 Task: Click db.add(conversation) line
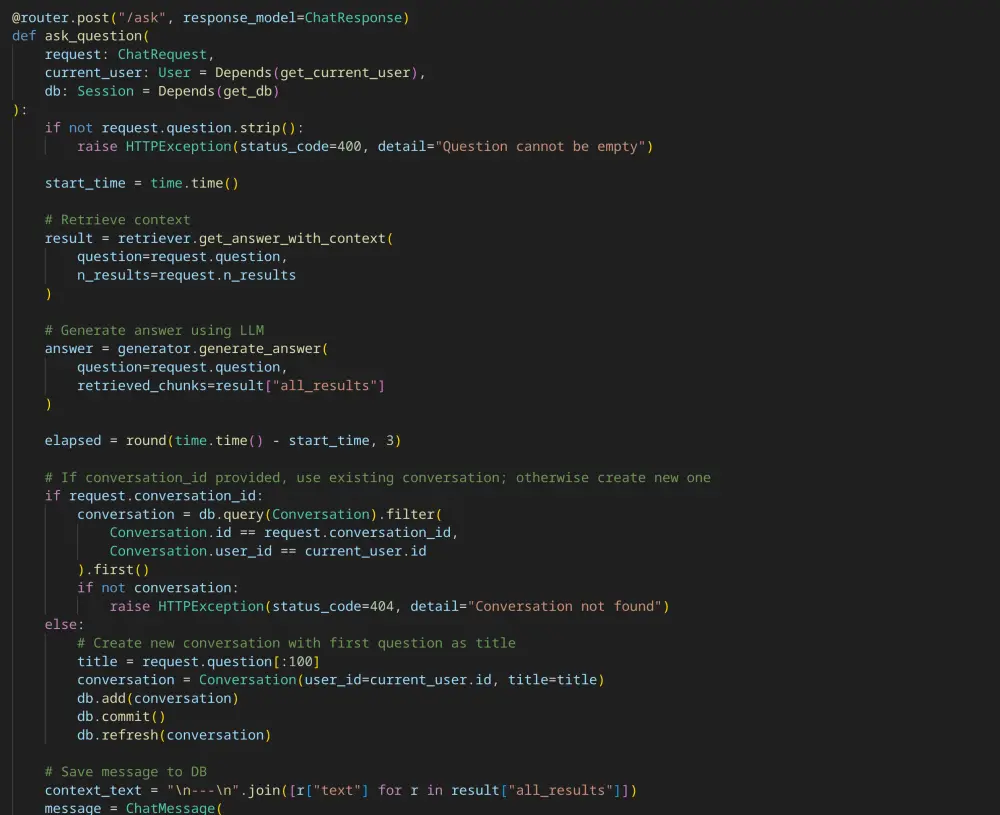click(158, 699)
